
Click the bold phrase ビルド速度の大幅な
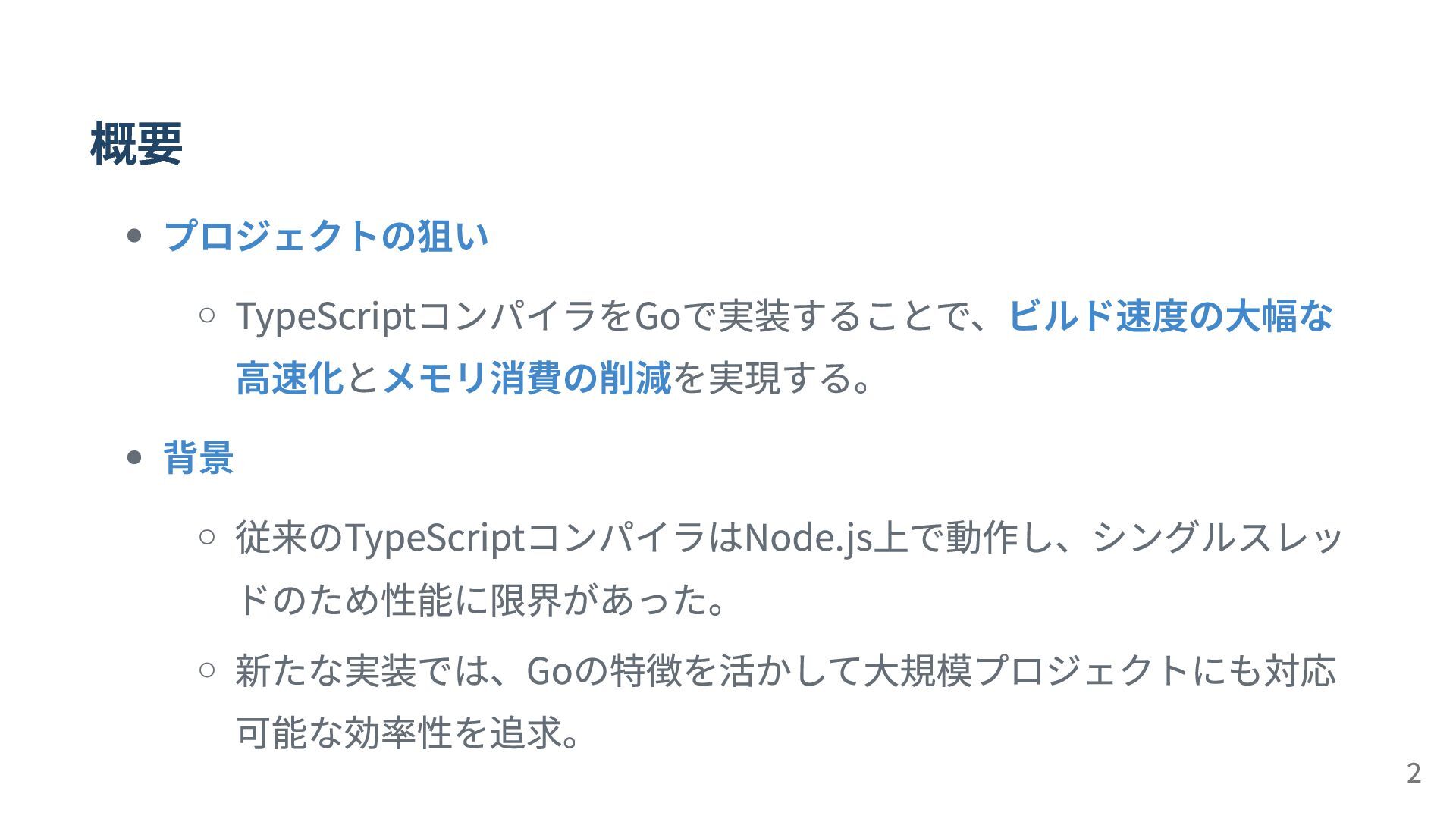[x=1170, y=315]
